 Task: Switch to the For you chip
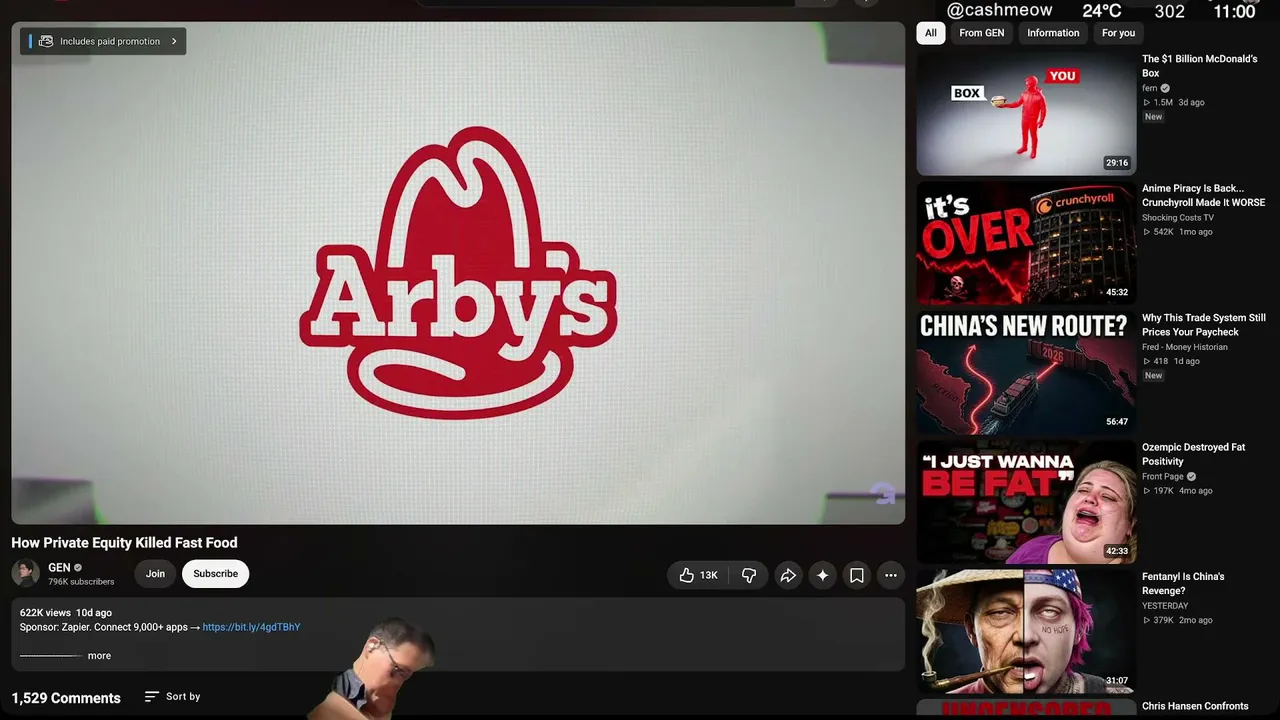pos(1118,33)
